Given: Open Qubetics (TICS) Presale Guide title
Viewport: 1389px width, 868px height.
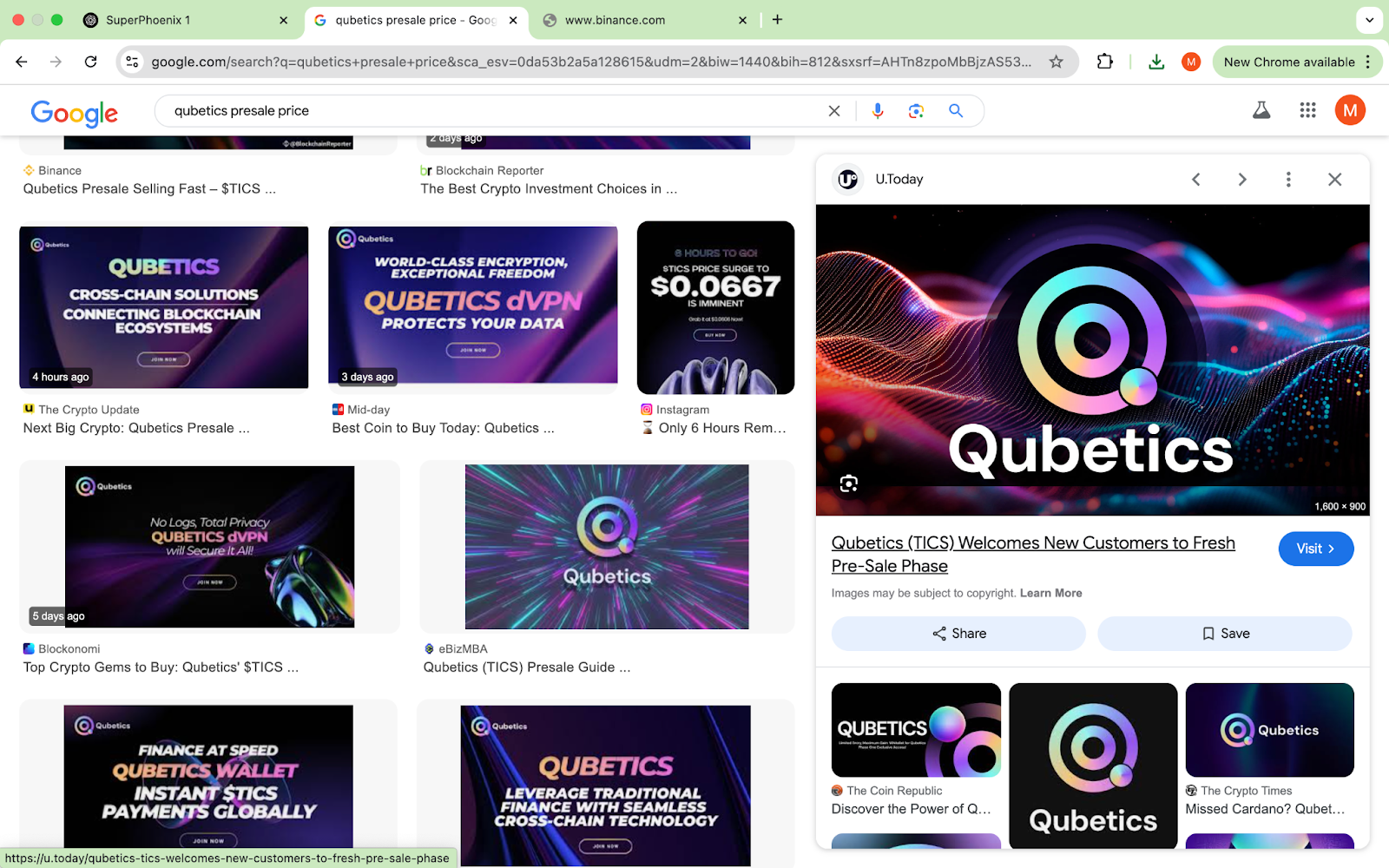Looking at the screenshot, I should [527, 667].
